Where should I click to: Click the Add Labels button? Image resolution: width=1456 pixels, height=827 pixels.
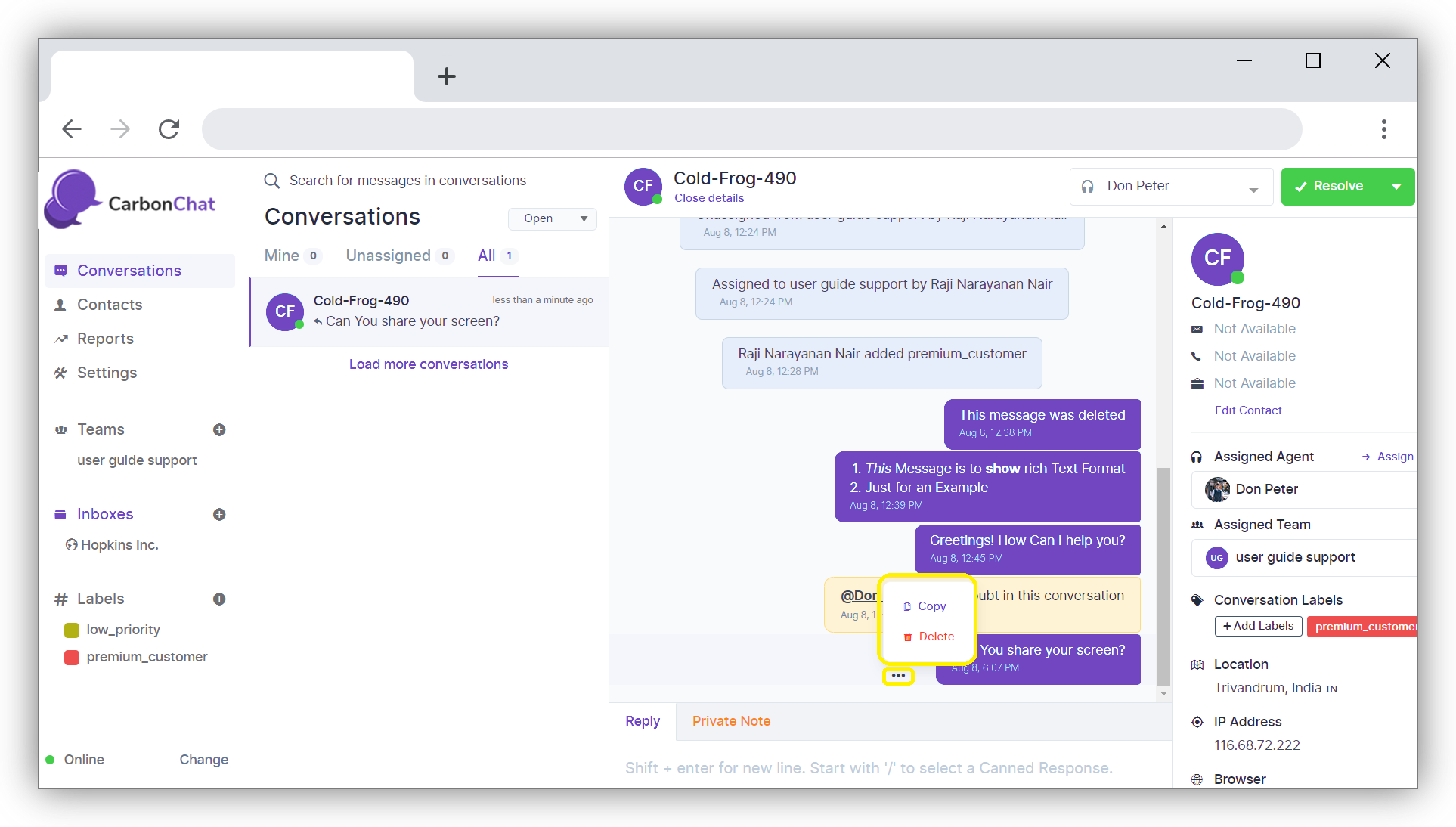coord(1258,626)
